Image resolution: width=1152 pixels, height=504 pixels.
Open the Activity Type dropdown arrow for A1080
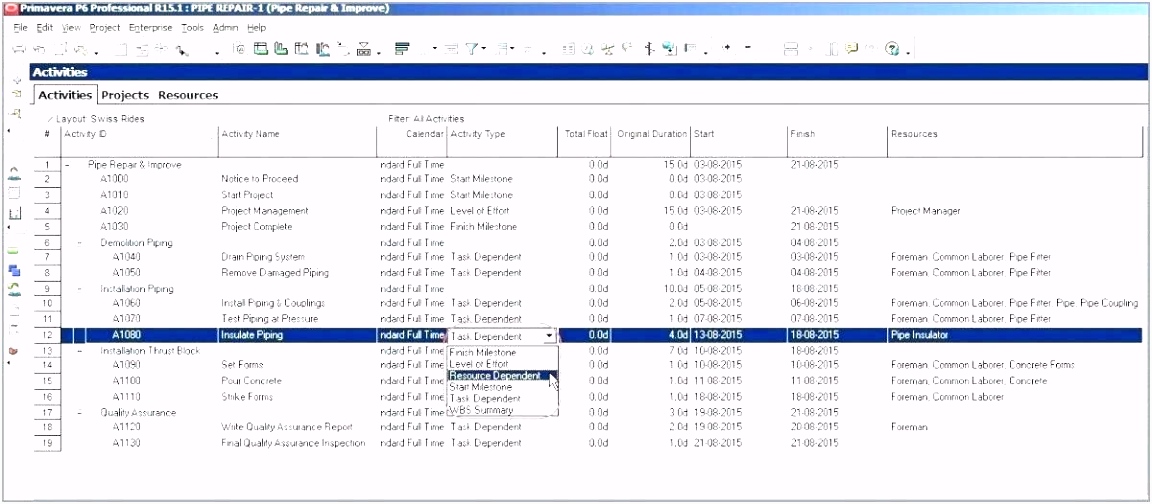pyautogui.click(x=550, y=336)
